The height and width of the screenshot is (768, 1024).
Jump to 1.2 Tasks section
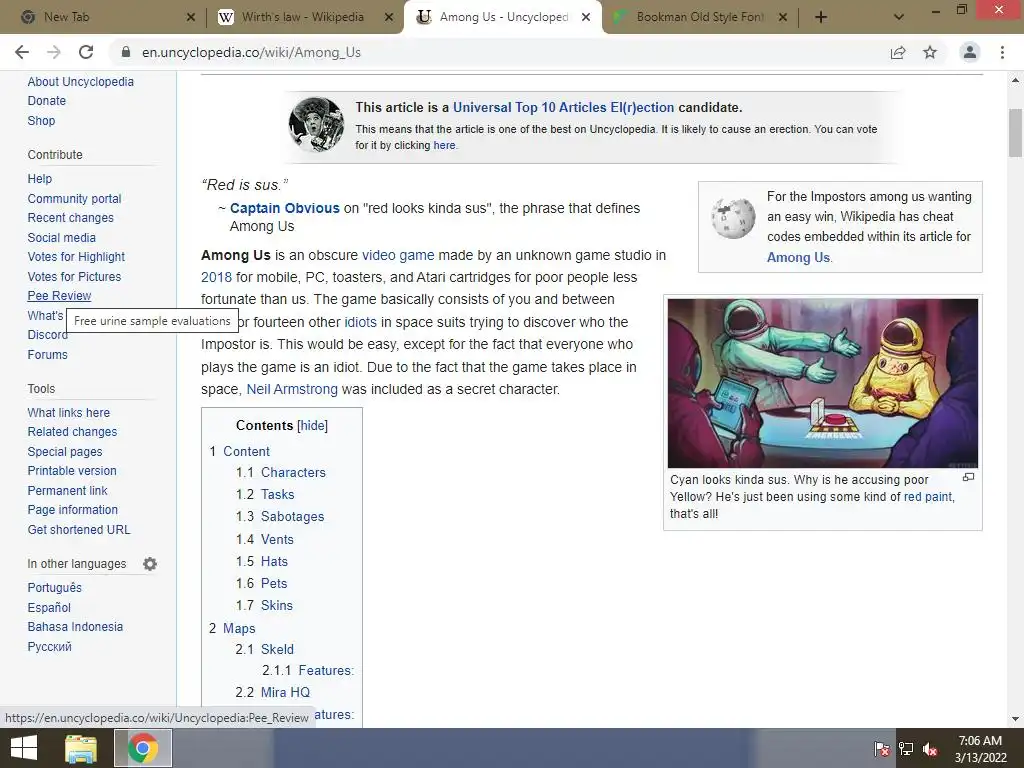click(x=278, y=494)
